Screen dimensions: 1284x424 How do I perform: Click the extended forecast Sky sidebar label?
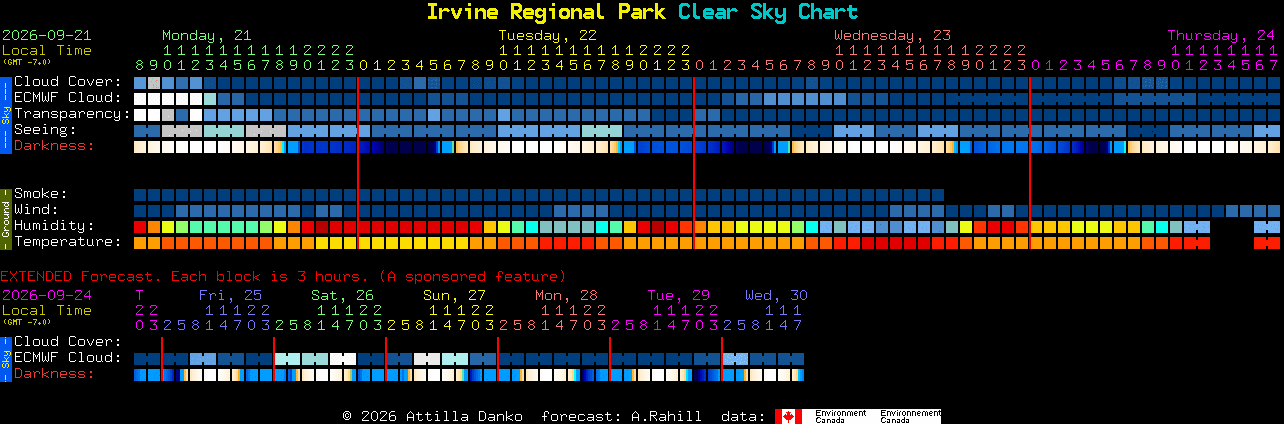click(x=5, y=358)
